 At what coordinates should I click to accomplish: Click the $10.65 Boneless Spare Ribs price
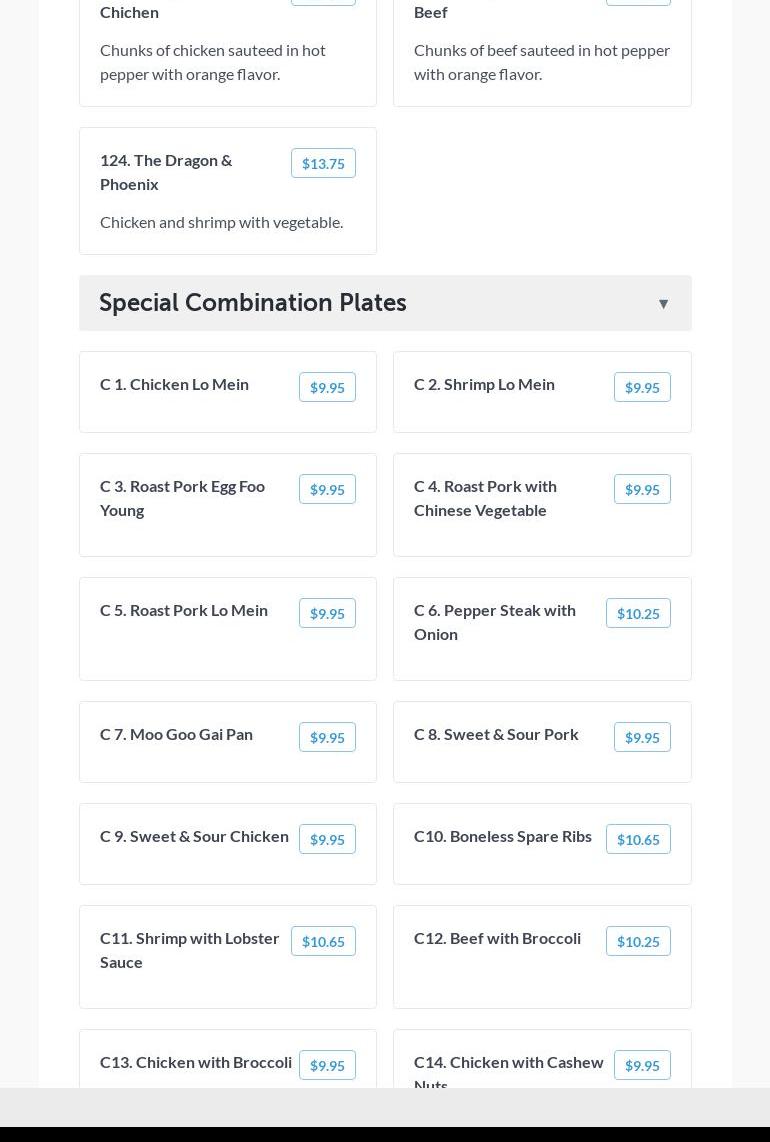[638, 840]
